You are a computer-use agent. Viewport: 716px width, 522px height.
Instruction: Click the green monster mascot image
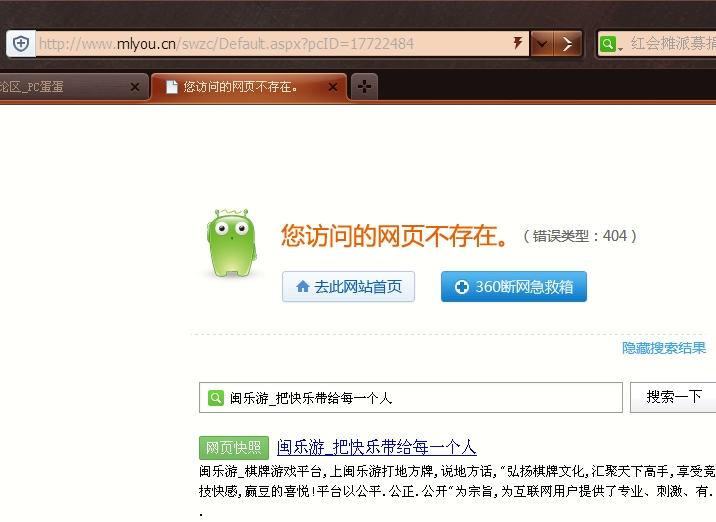coord(231,243)
